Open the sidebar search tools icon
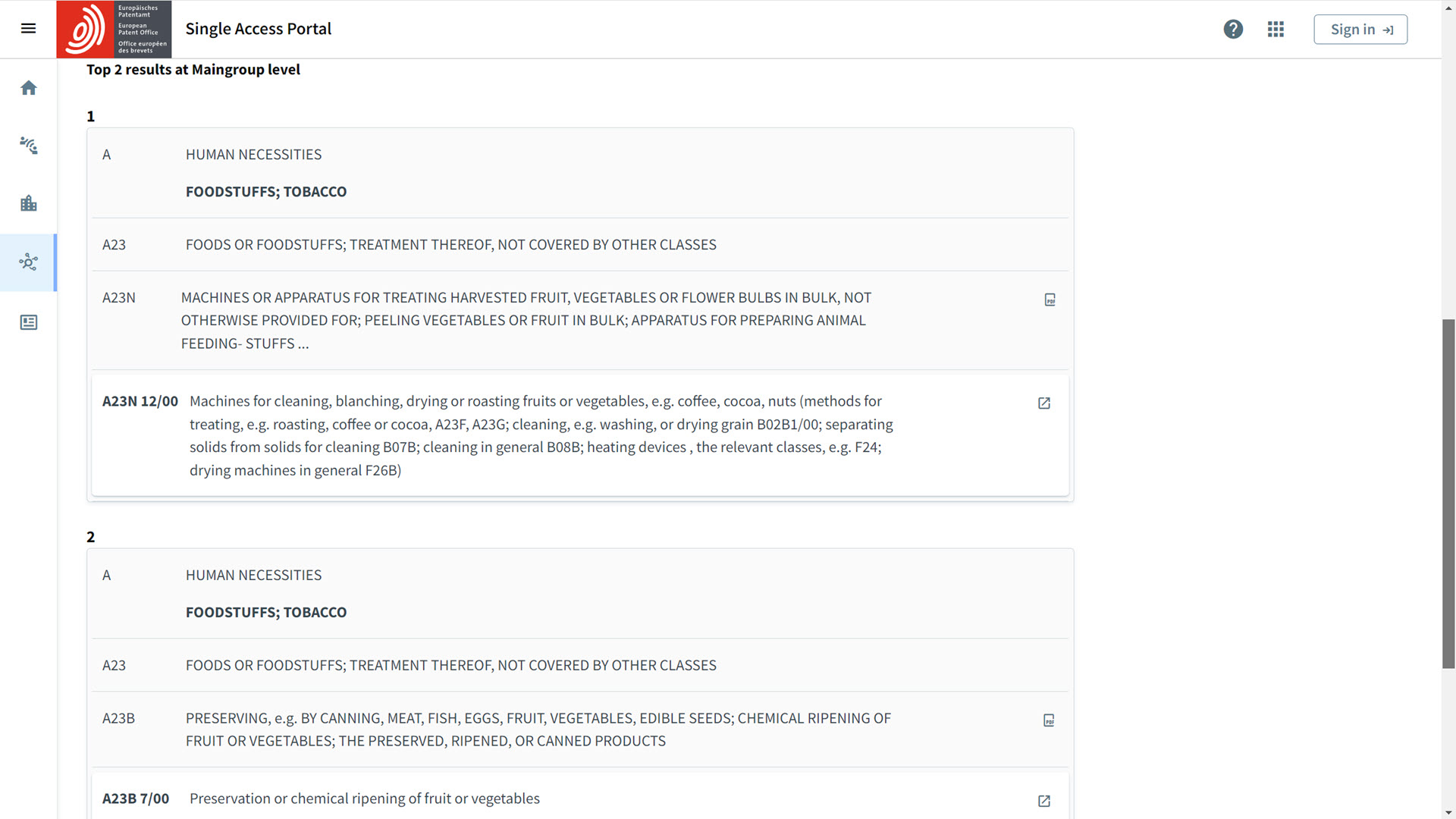Viewport: 1456px width, 819px height. pyautogui.click(x=28, y=146)
